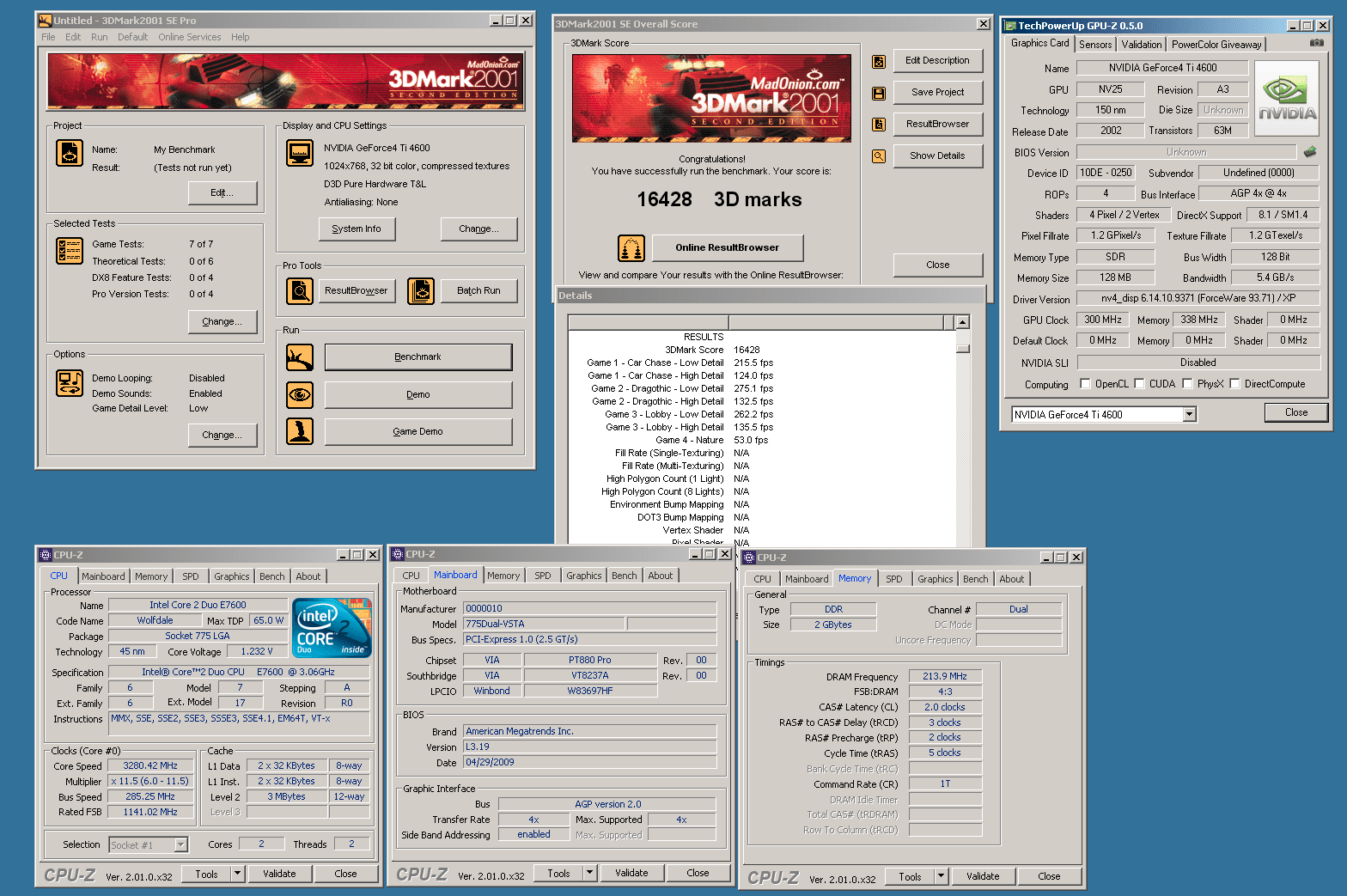Viewport: 1347px width, 896px height.
Task: Enable the OpenCL checkbox in GPU-Z
Action: 1085,384
